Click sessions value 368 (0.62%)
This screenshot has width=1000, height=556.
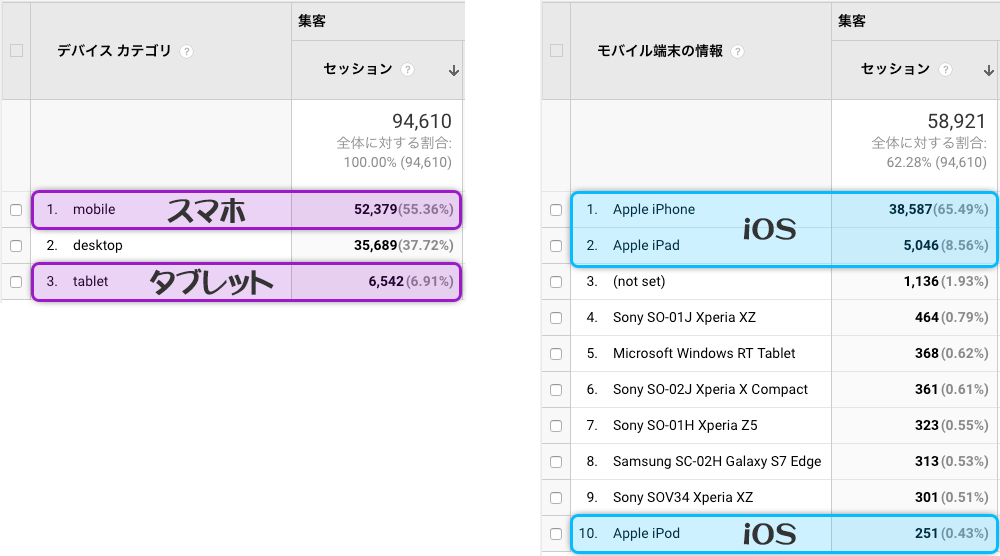(x=952, y=353)
